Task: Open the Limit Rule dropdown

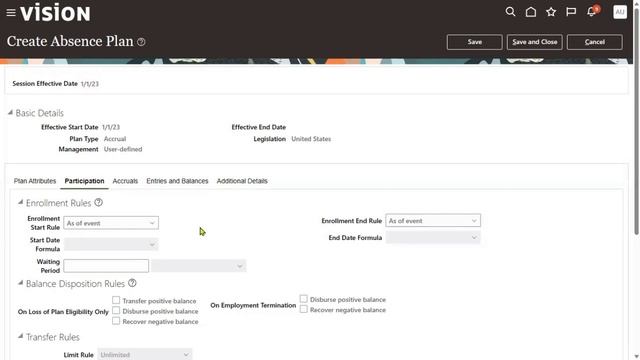Action: pyautogui.click(x=144, y=355)
